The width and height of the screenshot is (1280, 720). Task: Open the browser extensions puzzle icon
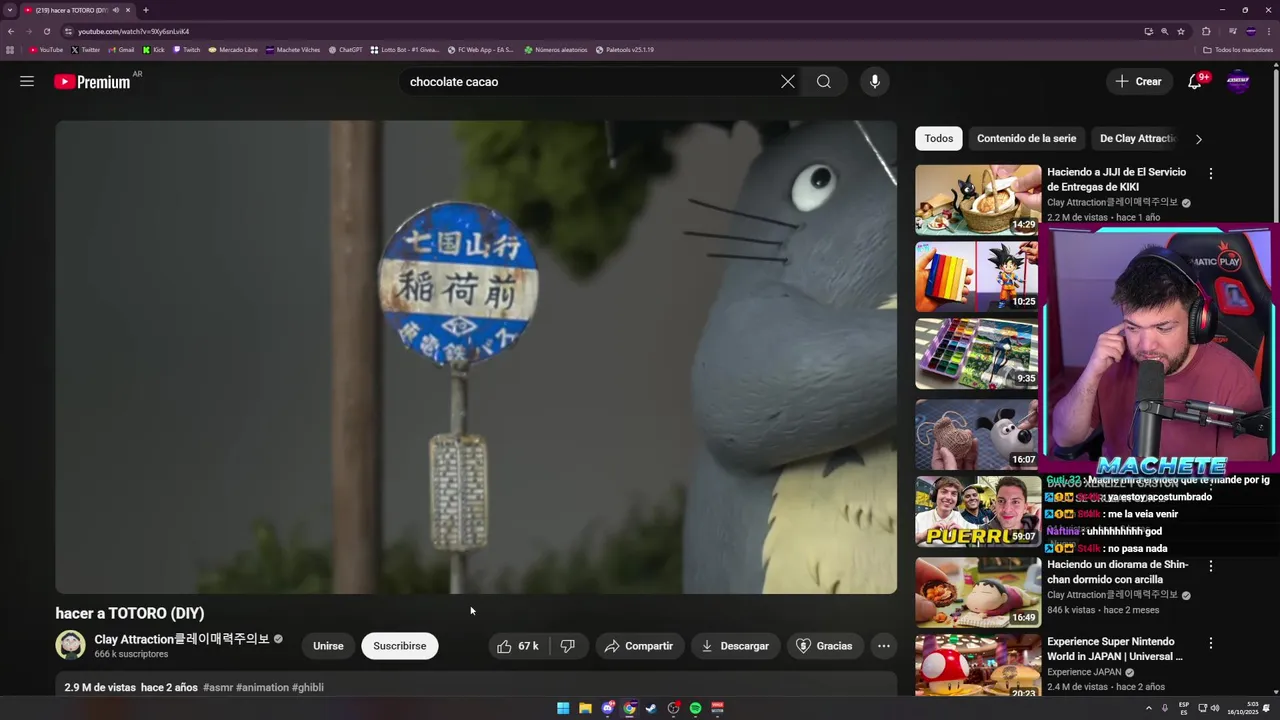tap(1206, 31)
